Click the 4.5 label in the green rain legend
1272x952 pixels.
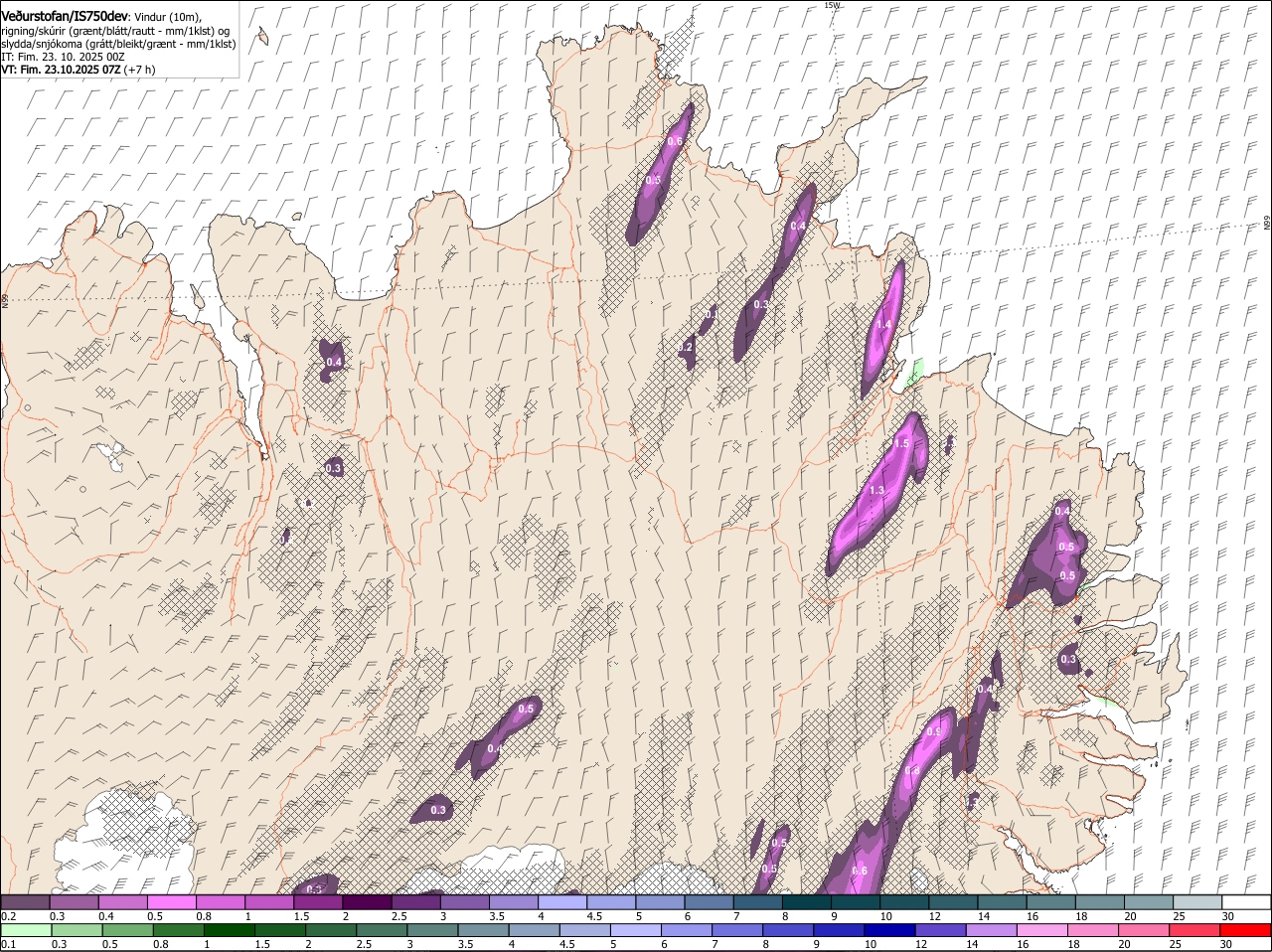coord(566,944)
